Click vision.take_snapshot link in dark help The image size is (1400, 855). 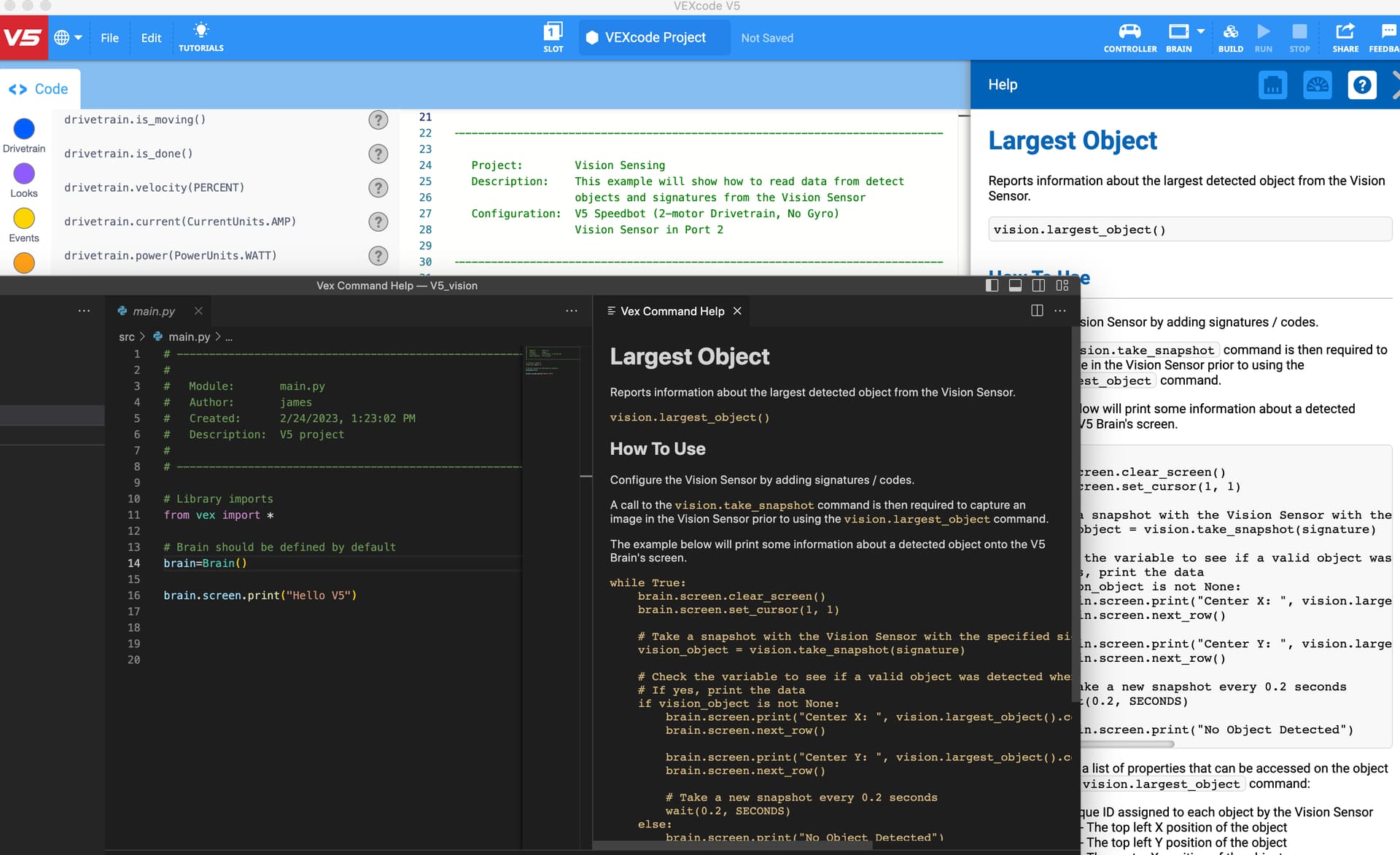coord(744,505)
